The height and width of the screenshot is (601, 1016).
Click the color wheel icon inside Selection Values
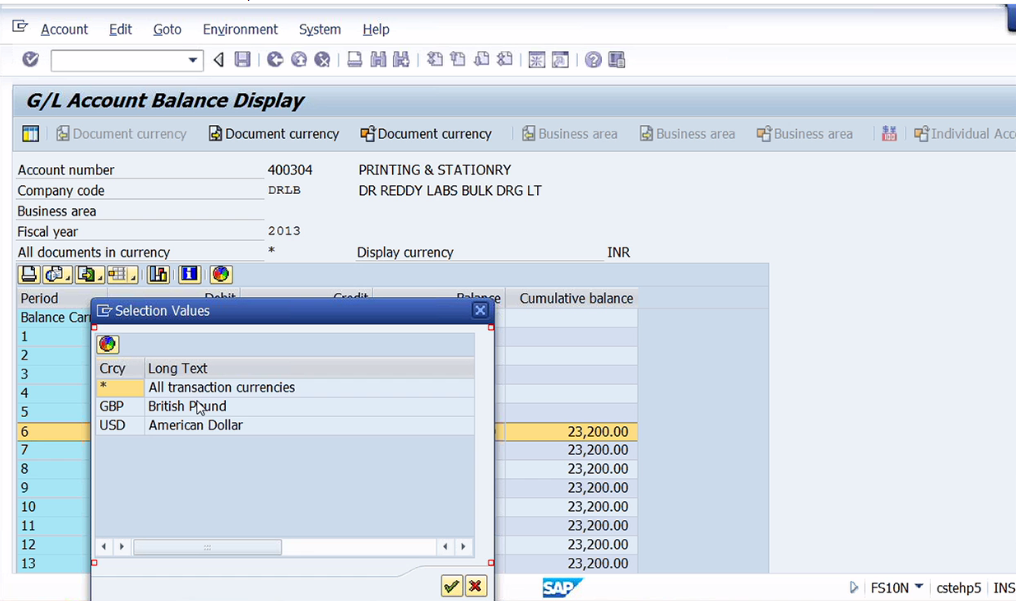pyautogui.click(x=108, y=344)
